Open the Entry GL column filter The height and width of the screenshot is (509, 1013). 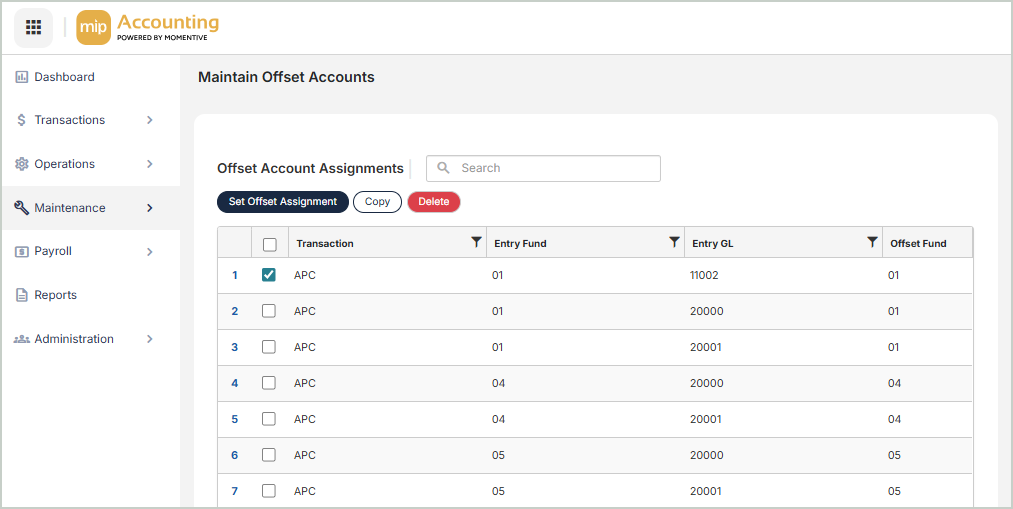(x=872, y=243)
